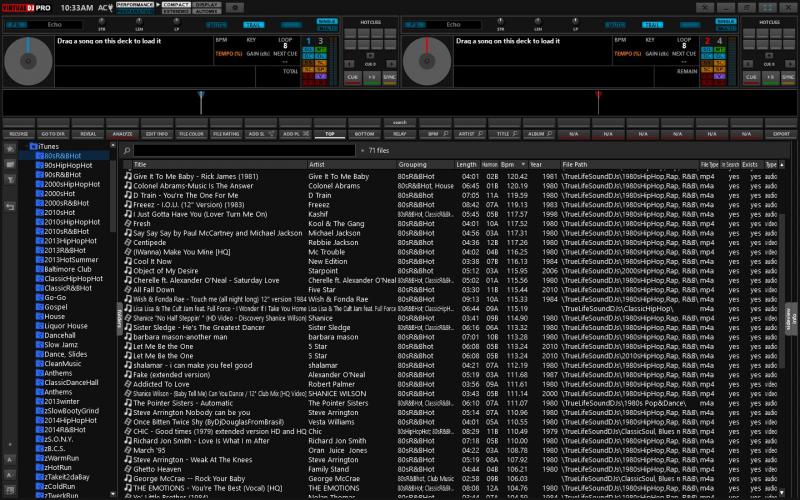Toggle deck 3 selector on left deck
The image size is (800, 500).
click(x=320, y=41)
